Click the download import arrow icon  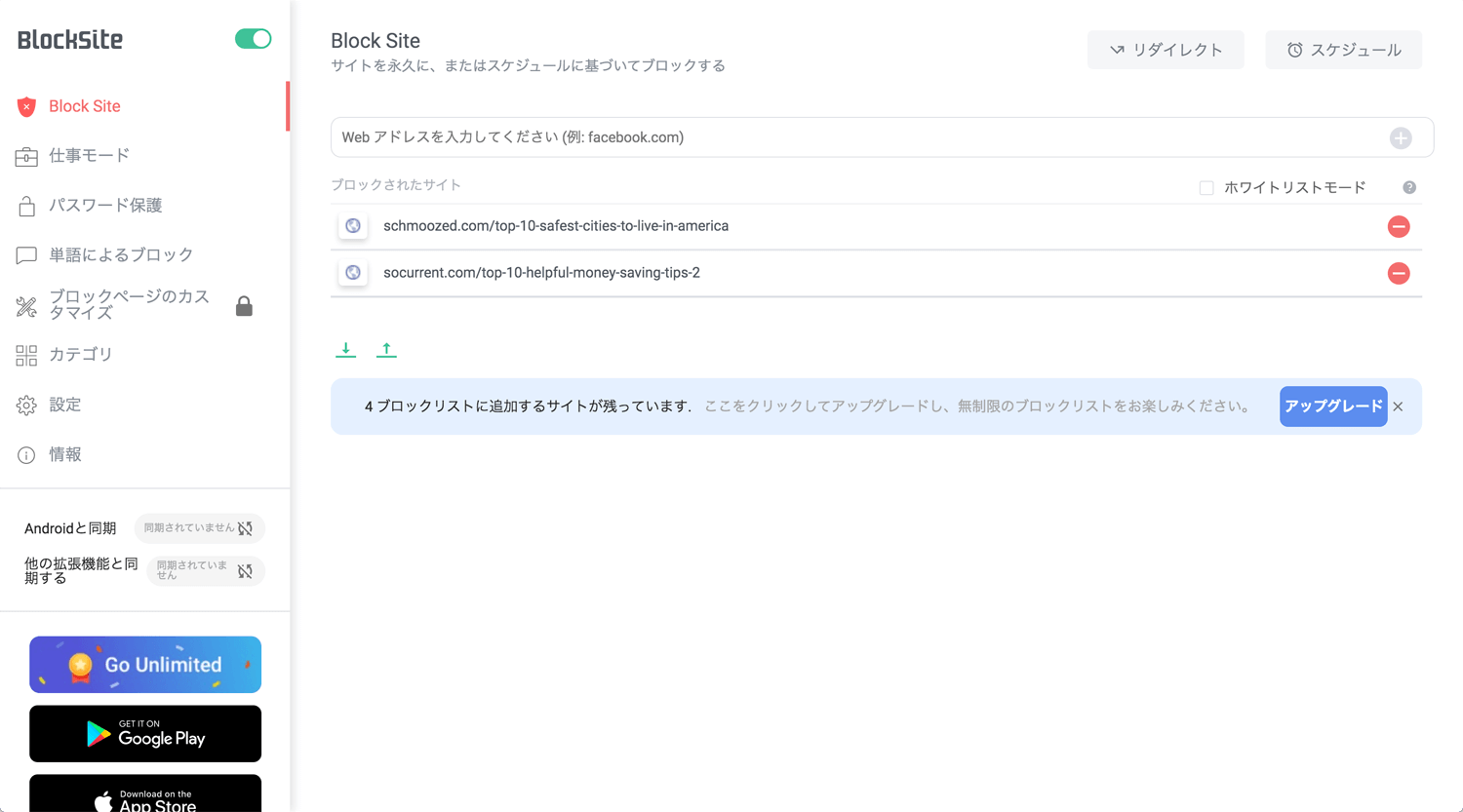coord(345,350)
